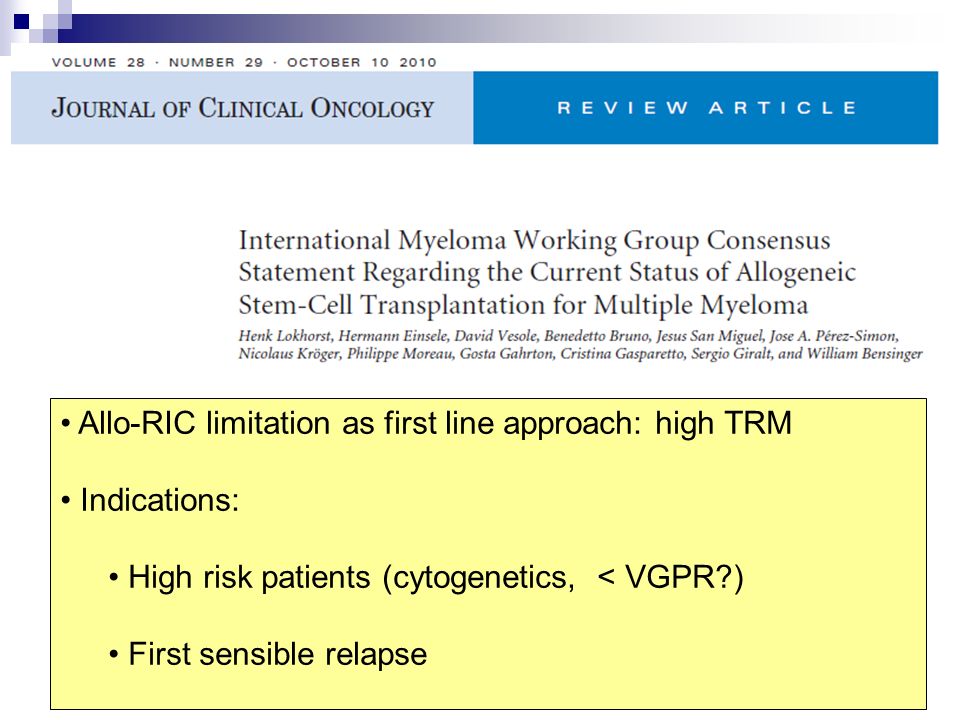Viewport: 960px width, 720px height.
Task: Click the volume and issue date line
Action: (x=244, y=62)
